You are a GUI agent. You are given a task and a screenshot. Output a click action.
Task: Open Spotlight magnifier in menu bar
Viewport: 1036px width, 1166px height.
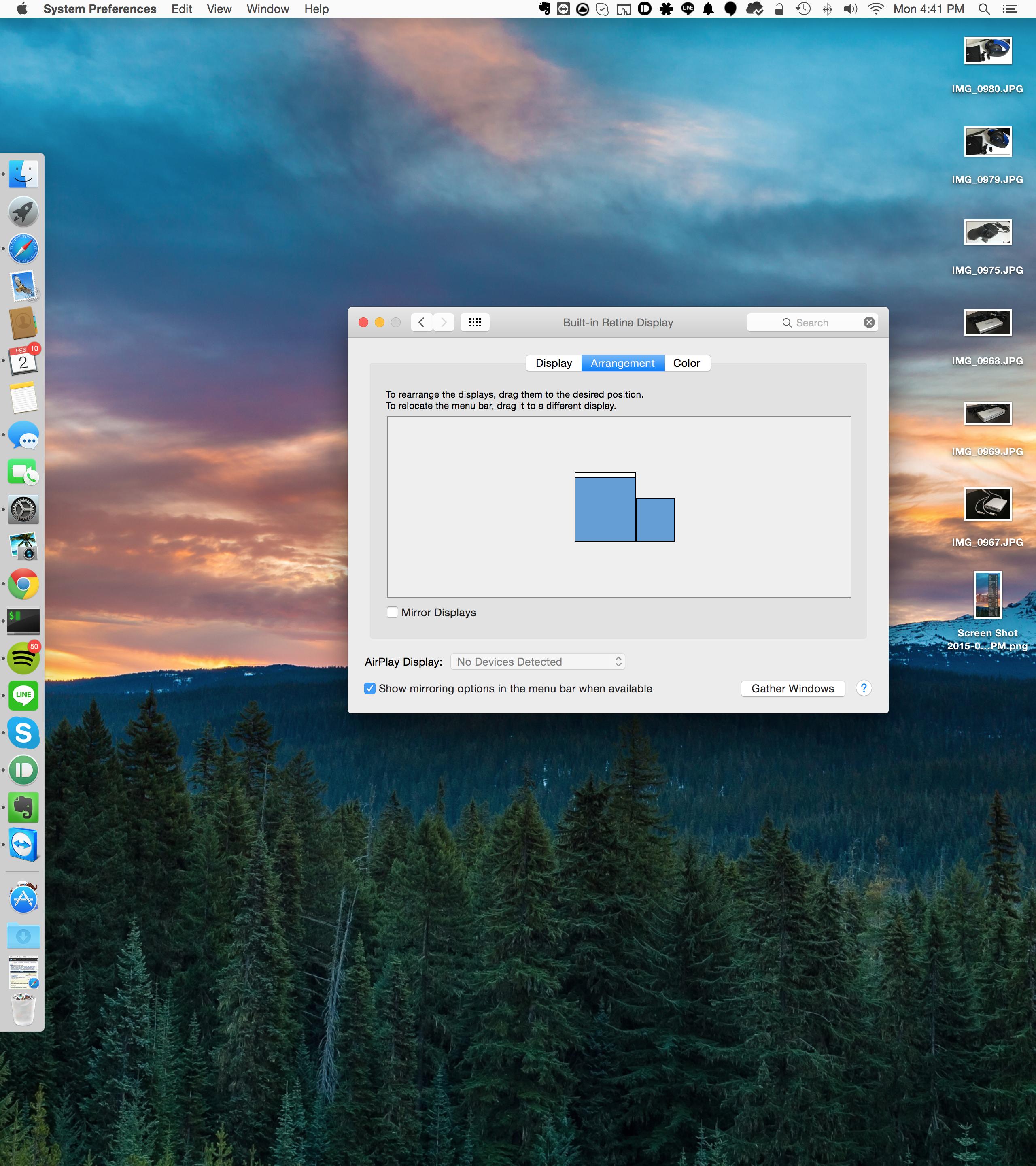click(x=983, y=9)
